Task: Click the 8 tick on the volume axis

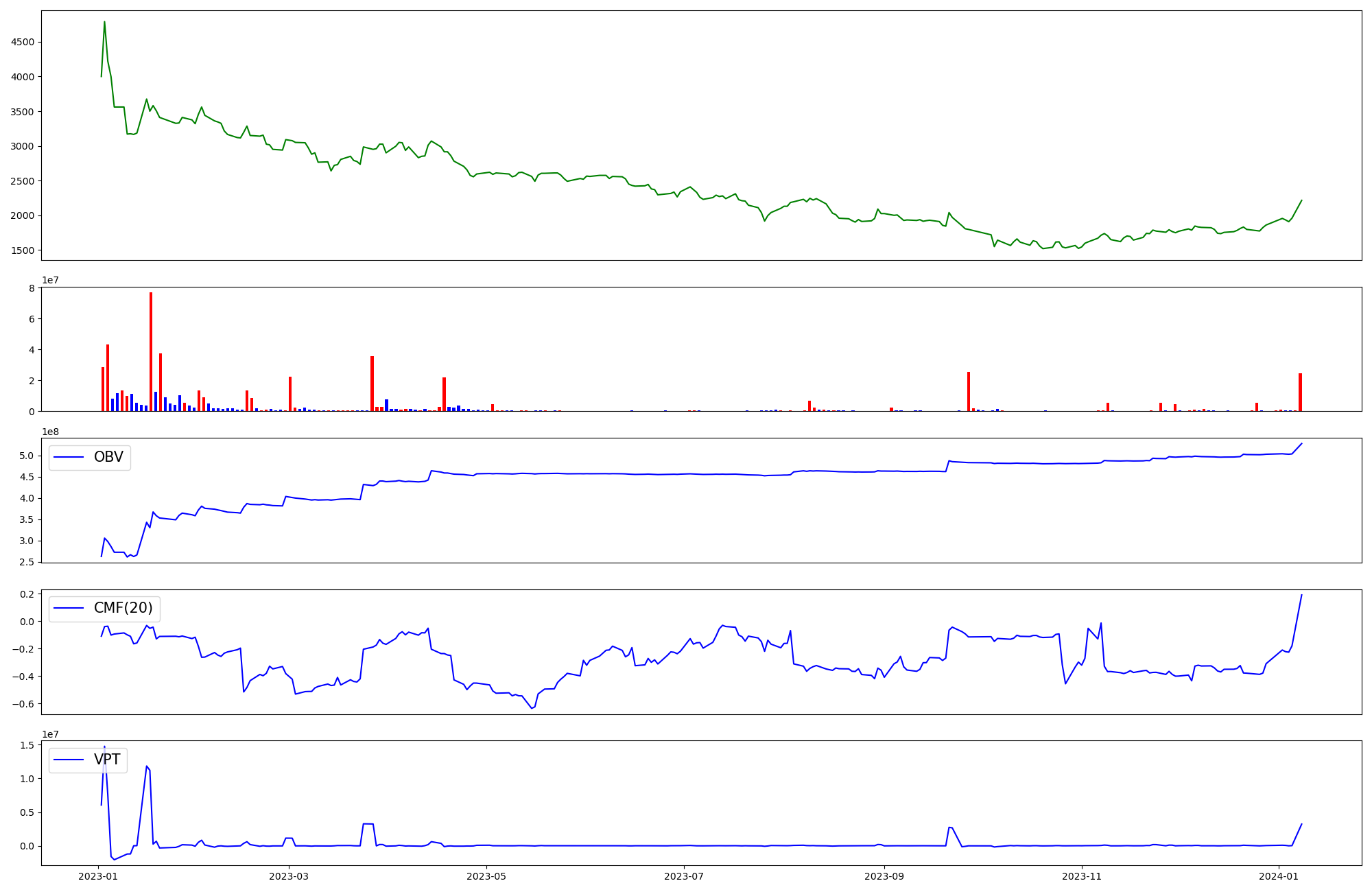Action: [32, 288]
